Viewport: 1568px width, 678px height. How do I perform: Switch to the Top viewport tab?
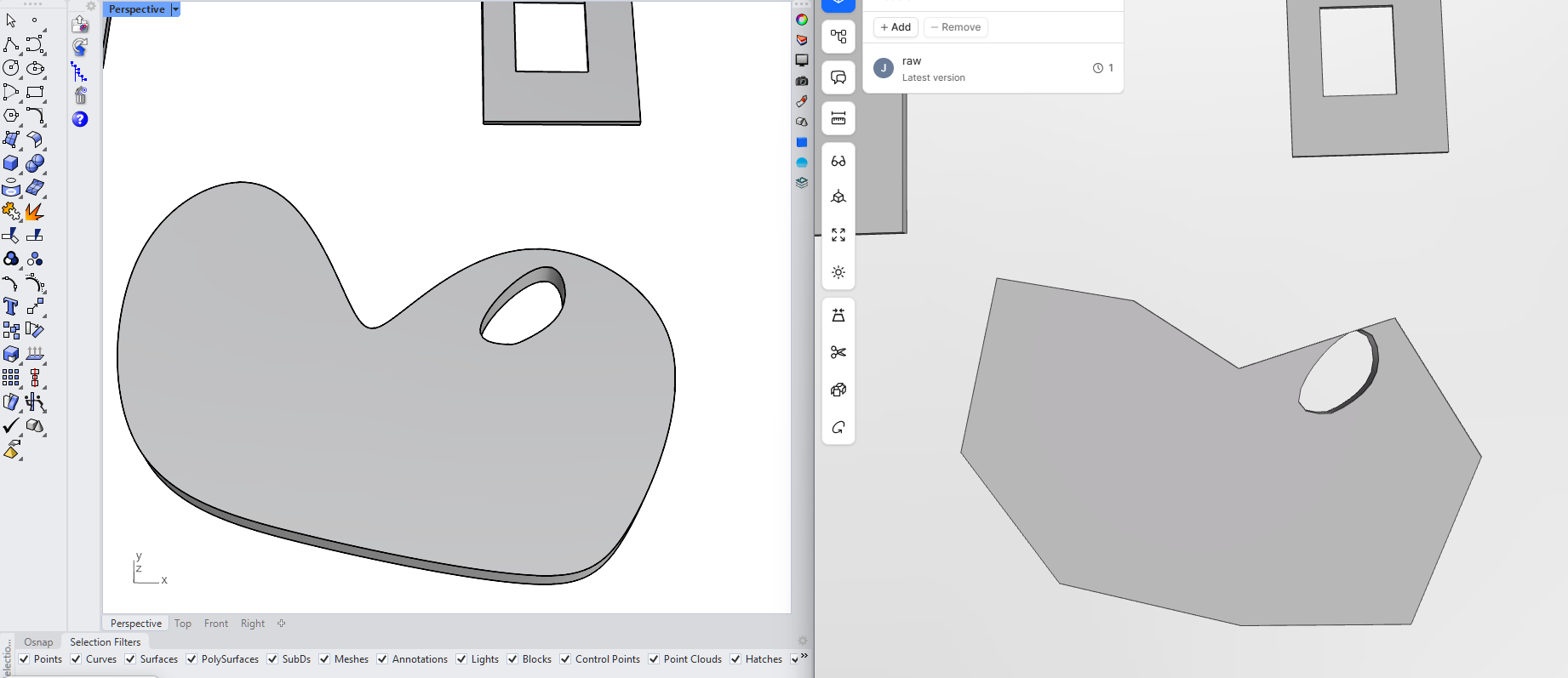(x=183, y=624)
